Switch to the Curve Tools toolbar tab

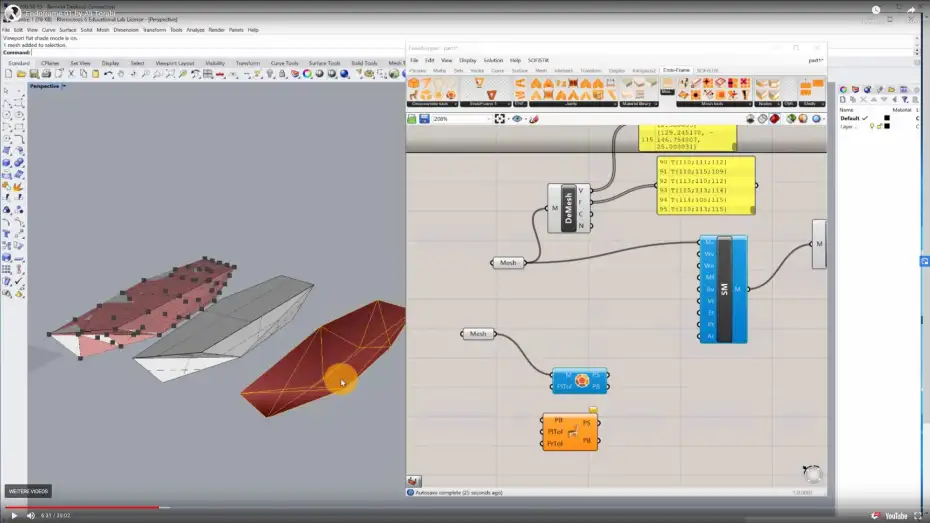pos(284,63)
